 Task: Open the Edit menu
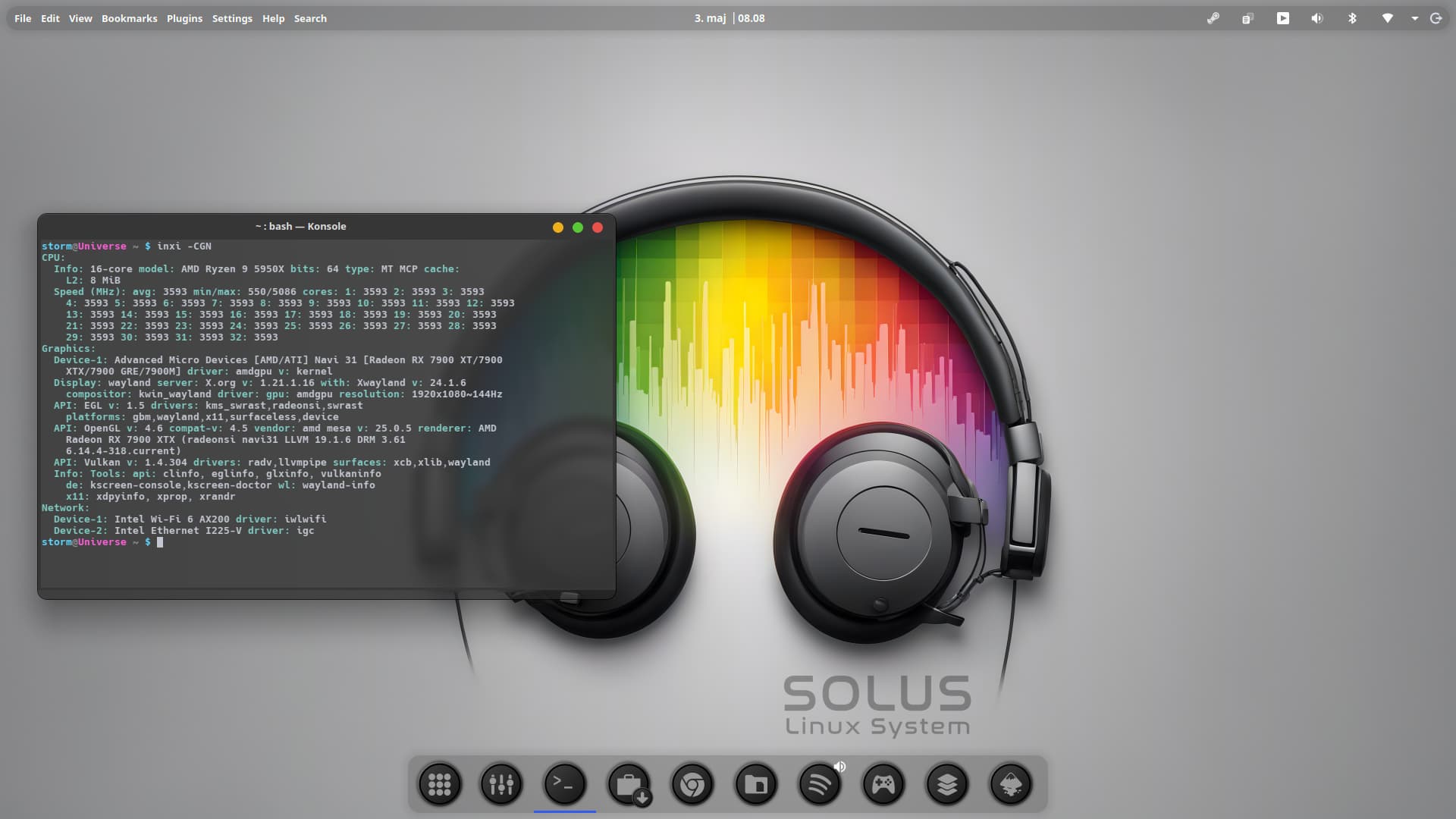pyautogui.click(x=50, y=18)
